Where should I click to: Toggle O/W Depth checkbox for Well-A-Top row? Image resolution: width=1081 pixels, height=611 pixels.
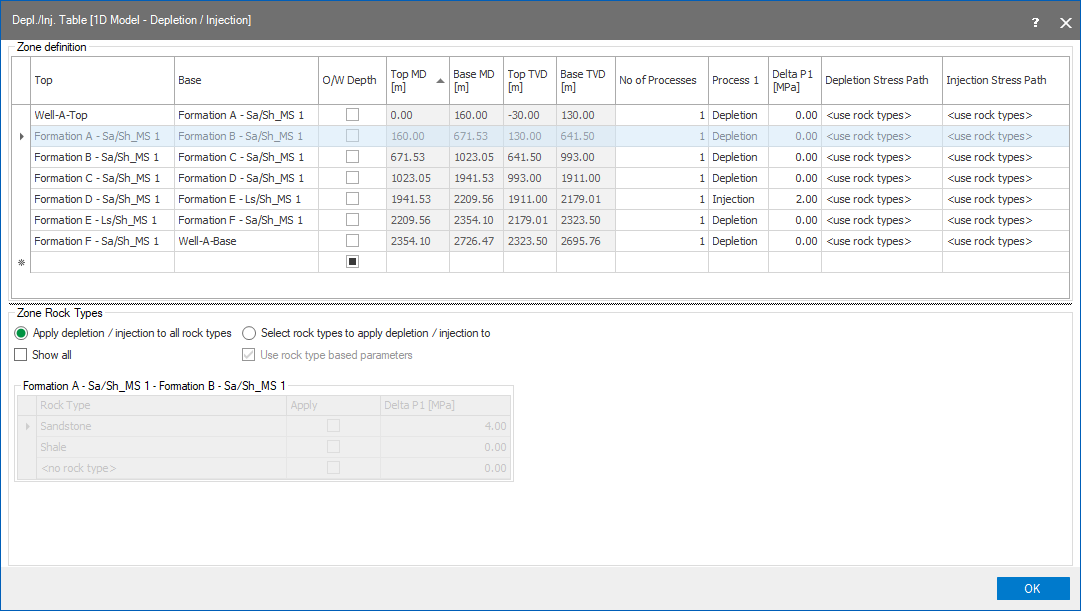click(352, 115)
